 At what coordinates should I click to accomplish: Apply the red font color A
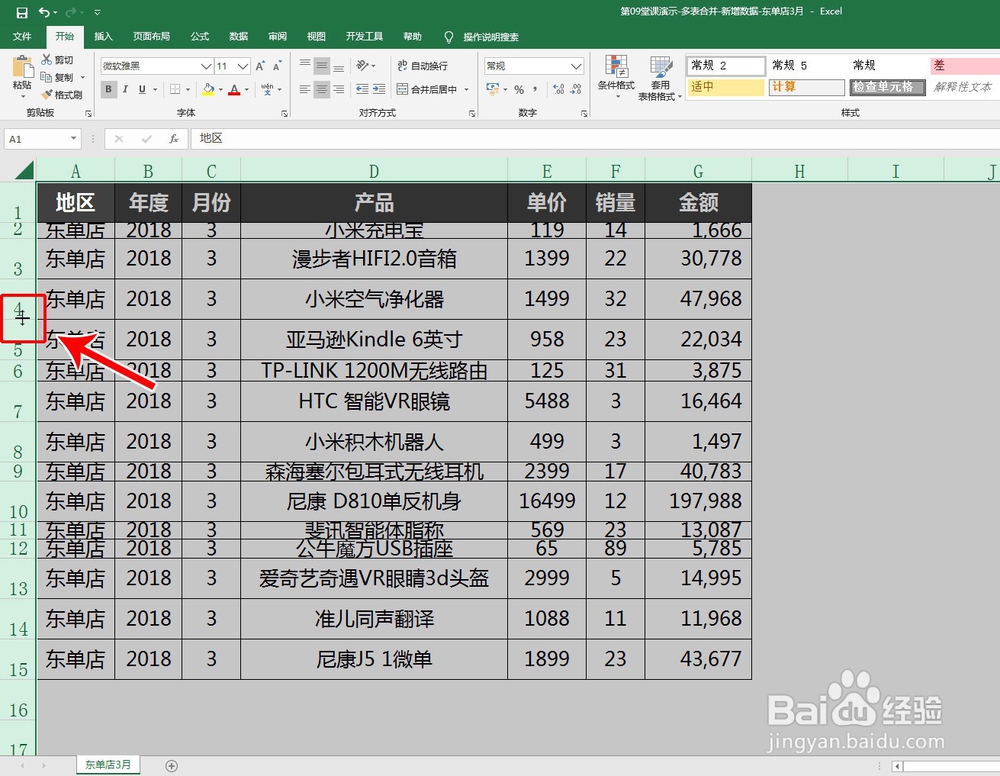click(234, 90)
